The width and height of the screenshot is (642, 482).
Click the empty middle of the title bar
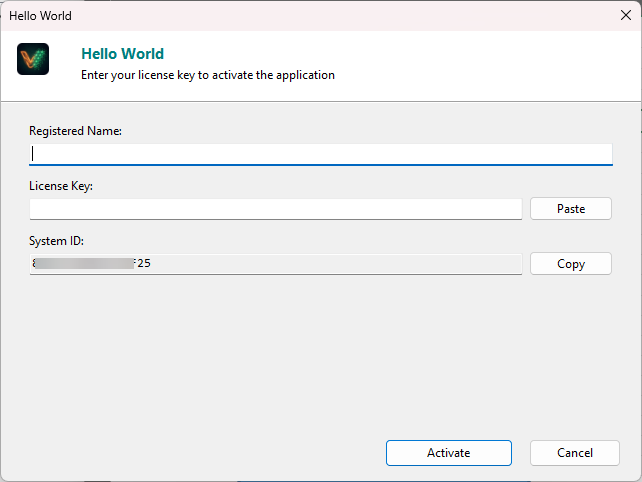click(x=320, y=16)
